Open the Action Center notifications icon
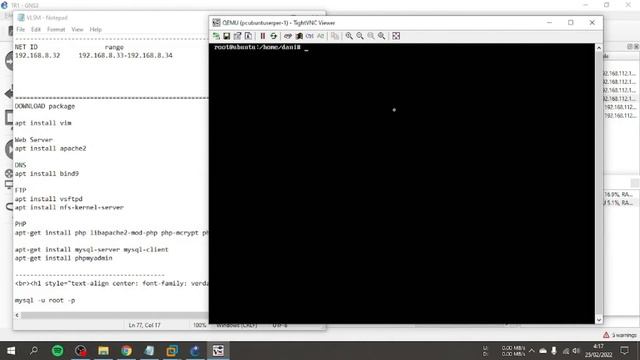The width and height of the screenshot is (640, 360). pos(624,351)
